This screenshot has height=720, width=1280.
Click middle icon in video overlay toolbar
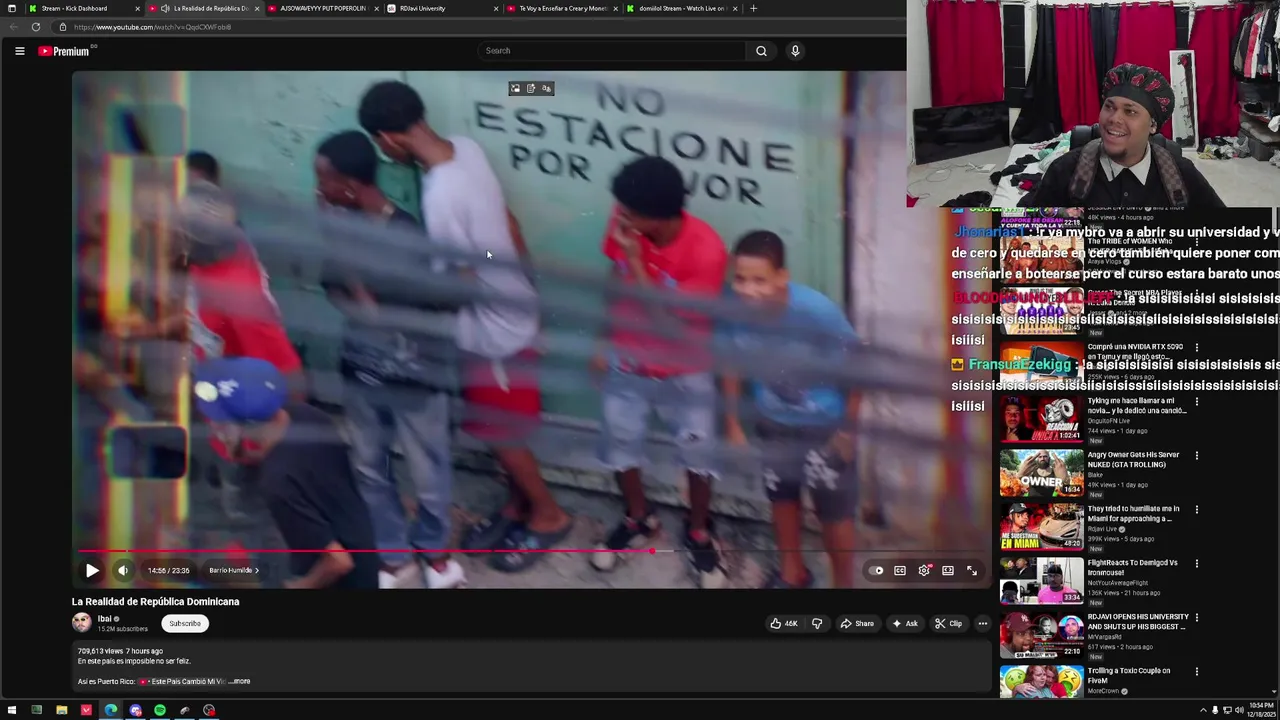coord(531,88)
